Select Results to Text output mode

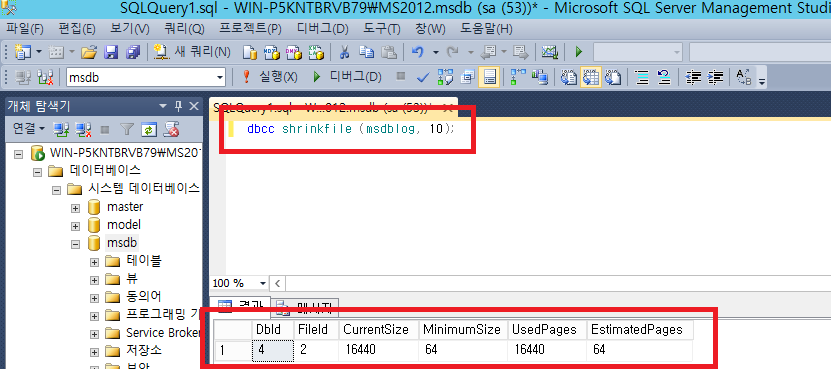(x=569, y=78)
